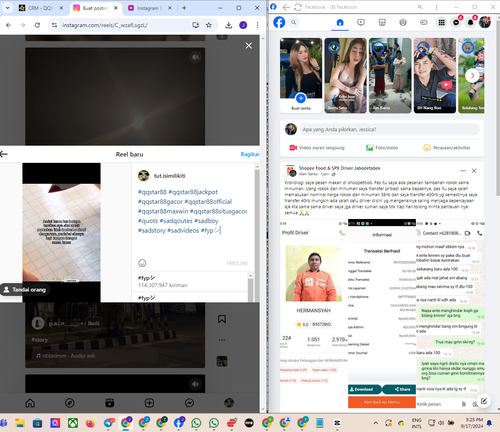Show hidden system tray icons chevron
The image size is (500, 432).
376,423
